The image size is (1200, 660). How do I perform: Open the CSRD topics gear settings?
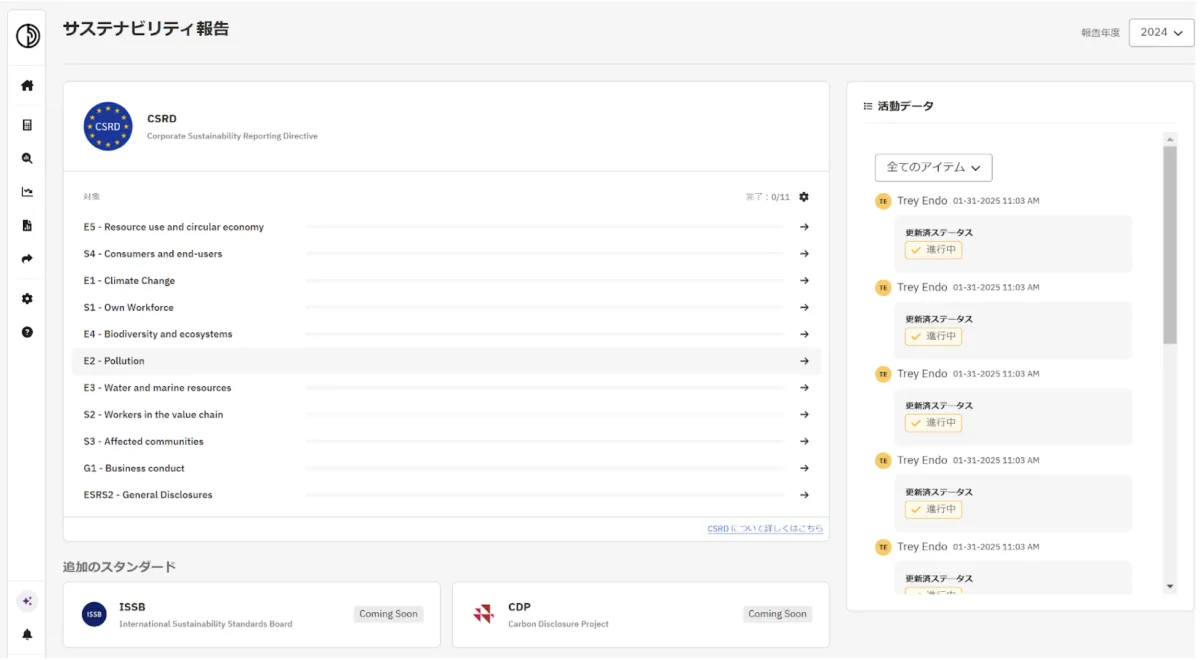[x=804, y=197]
